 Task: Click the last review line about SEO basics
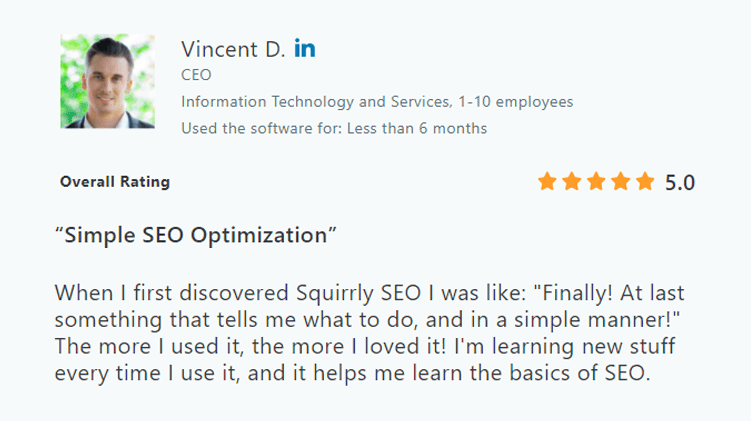[x=353, y=373]
